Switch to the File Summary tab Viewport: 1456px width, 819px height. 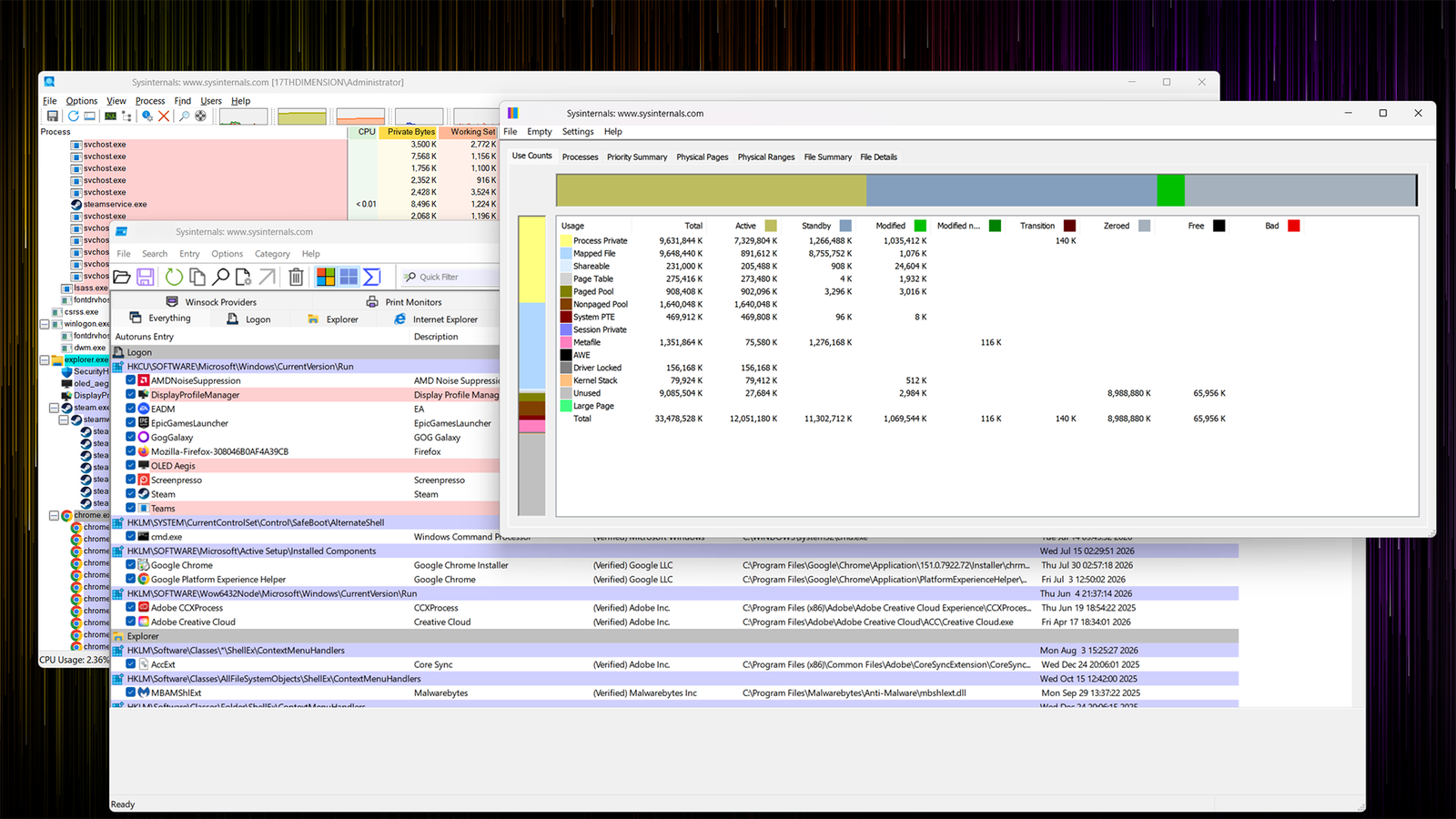pyautogui.click(x=828, y=157)
